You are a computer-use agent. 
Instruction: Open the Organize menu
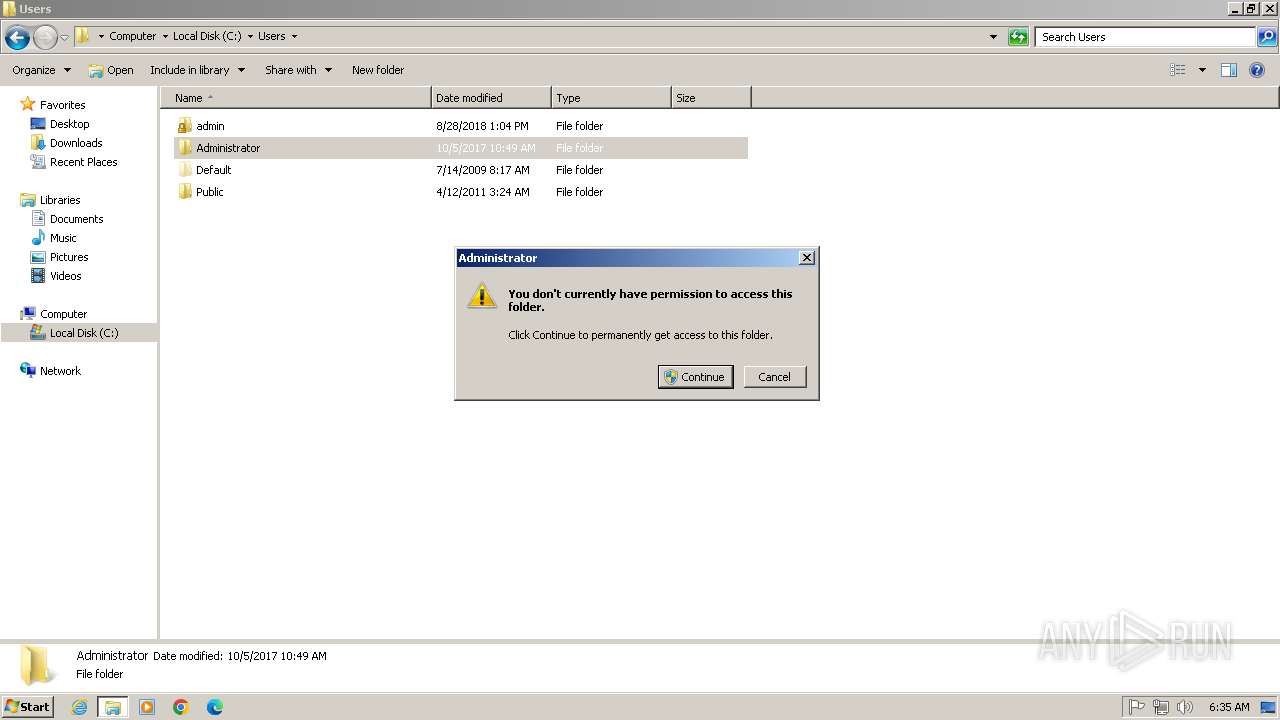click(42, 70)
